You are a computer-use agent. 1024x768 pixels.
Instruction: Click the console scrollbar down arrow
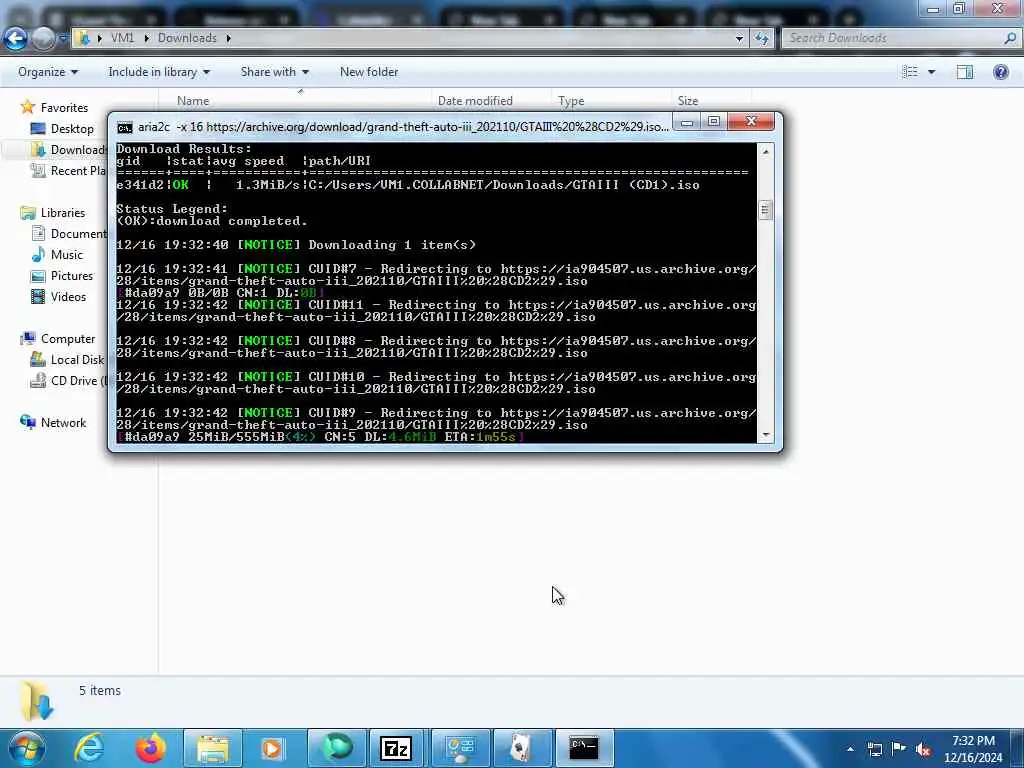[x=765, y=435]
